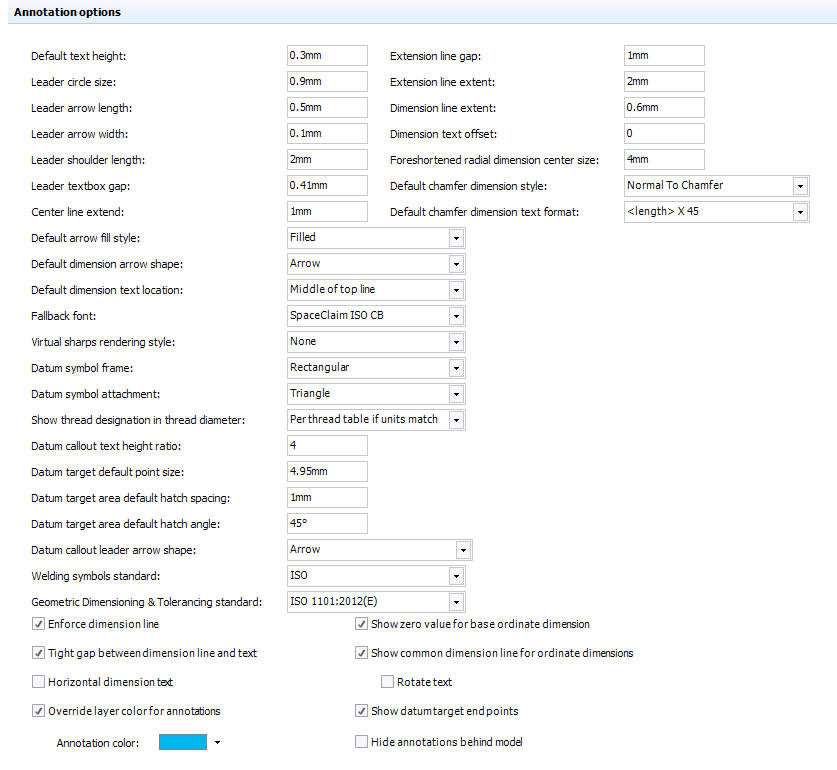Enable Hide annotations behind model

[362, 742]
